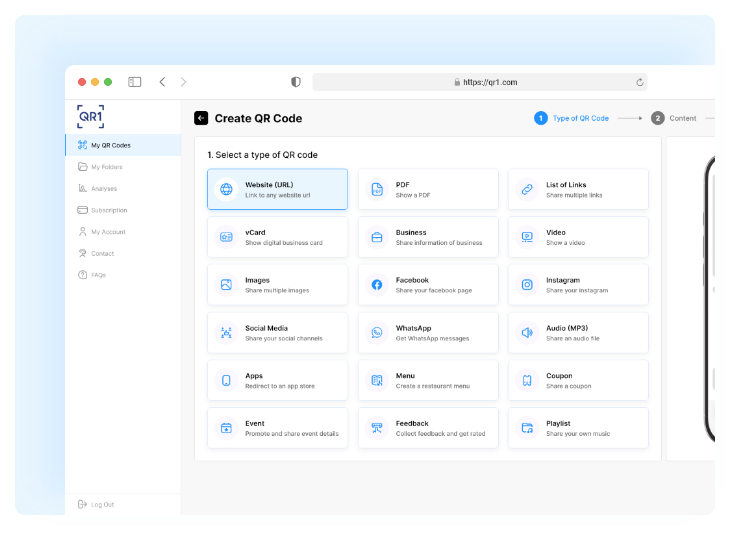Click the Audio (MP3) speaker icon

coord(527,332)
